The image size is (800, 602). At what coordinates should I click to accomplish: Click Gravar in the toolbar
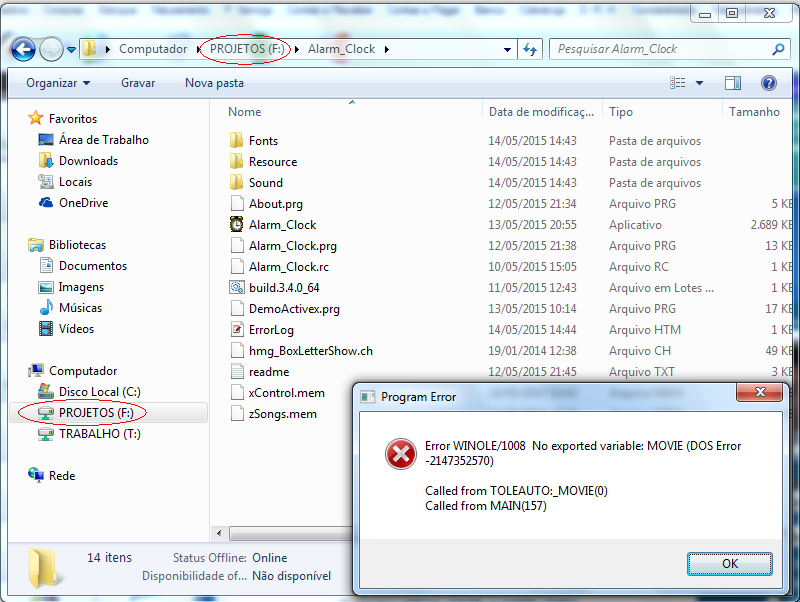pyautogui.click(x=138, y=83)
